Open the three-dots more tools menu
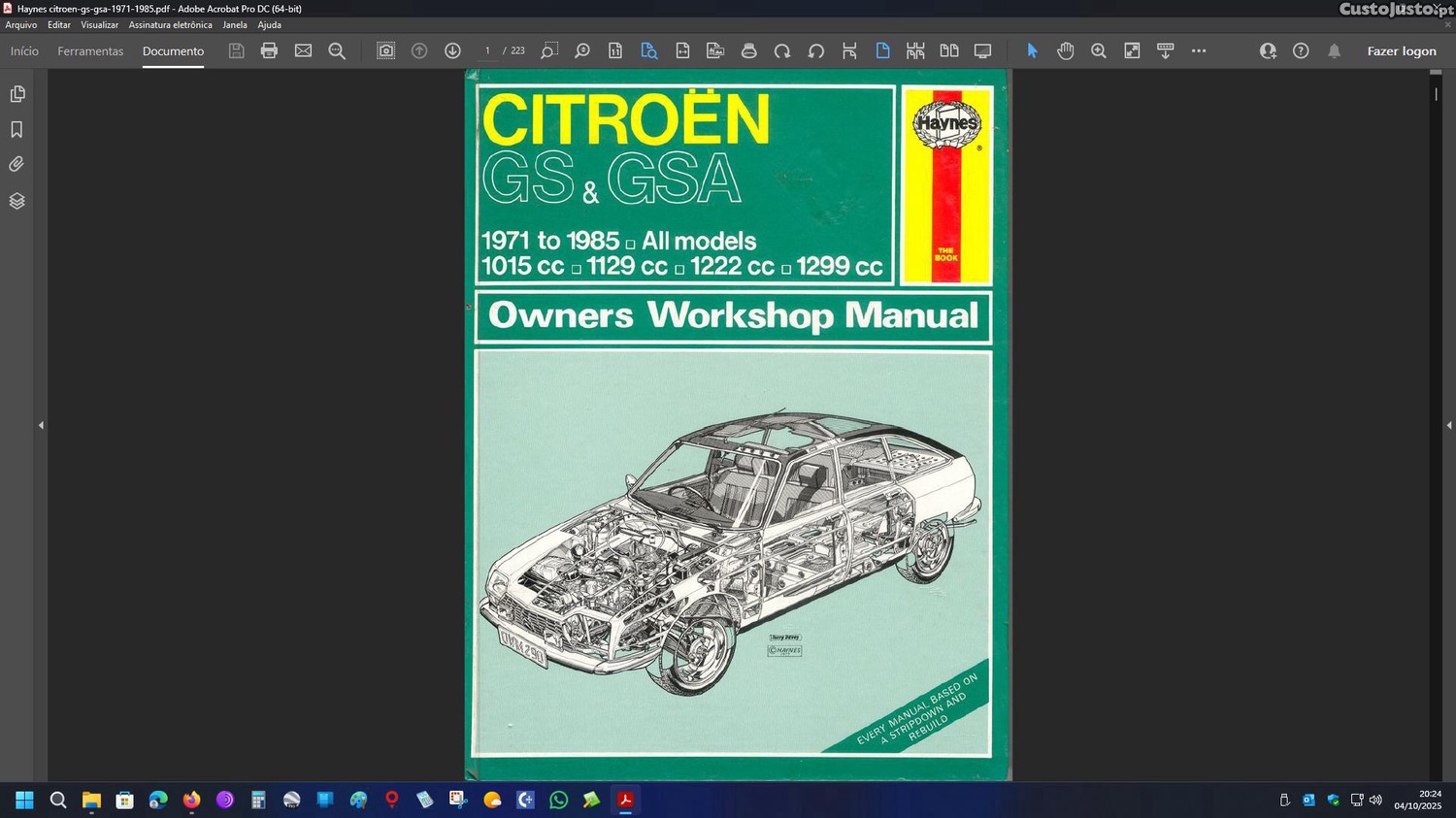Viewport: 1456px width, 818px height. point(1199,50)
